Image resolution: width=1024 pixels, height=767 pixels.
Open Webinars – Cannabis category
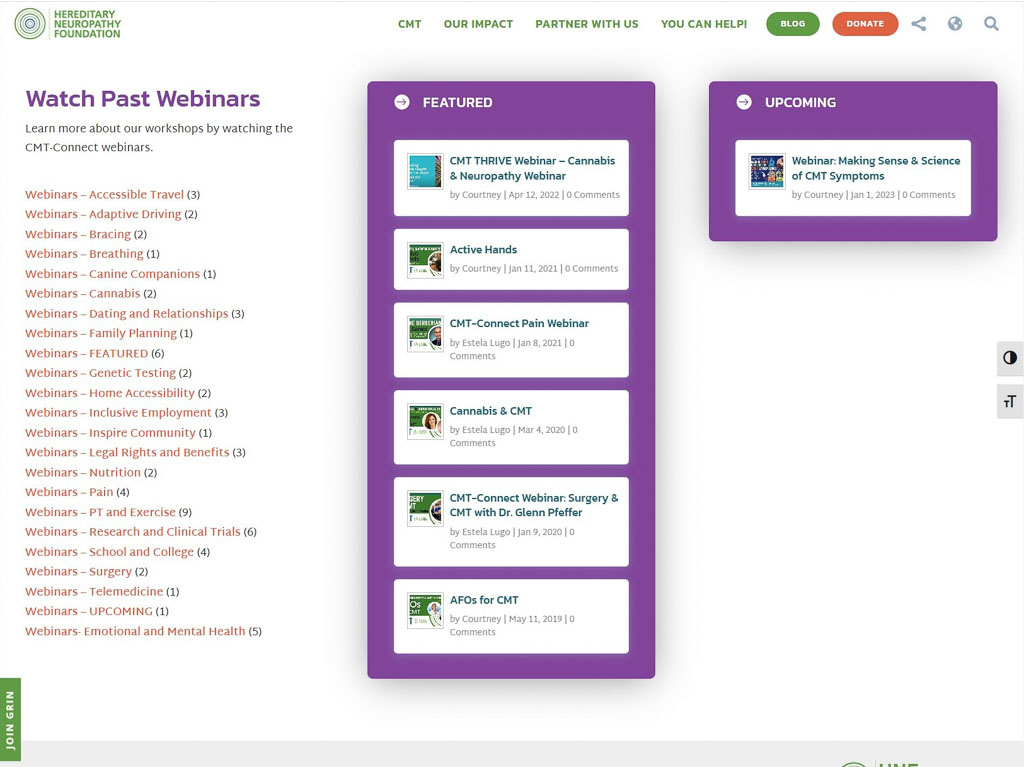(x=83, y=293)
